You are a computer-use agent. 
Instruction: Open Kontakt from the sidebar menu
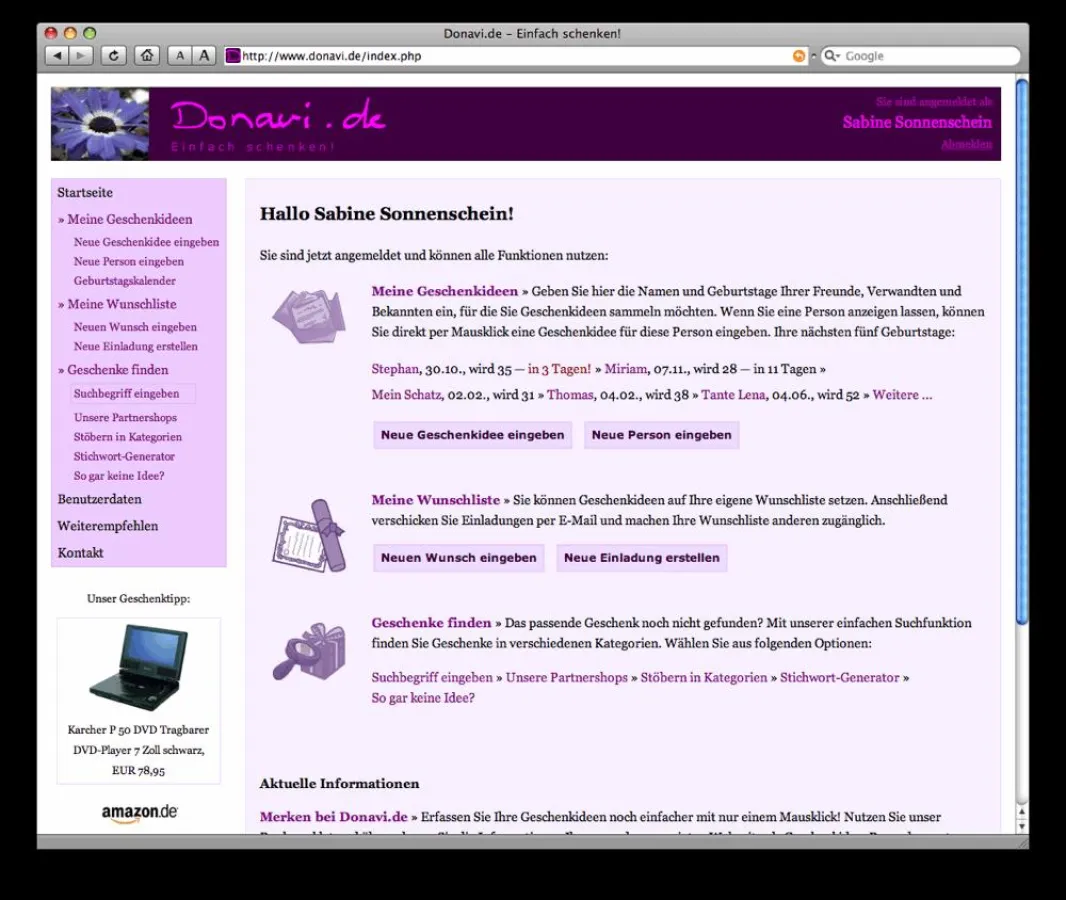(x=79, y=552)
